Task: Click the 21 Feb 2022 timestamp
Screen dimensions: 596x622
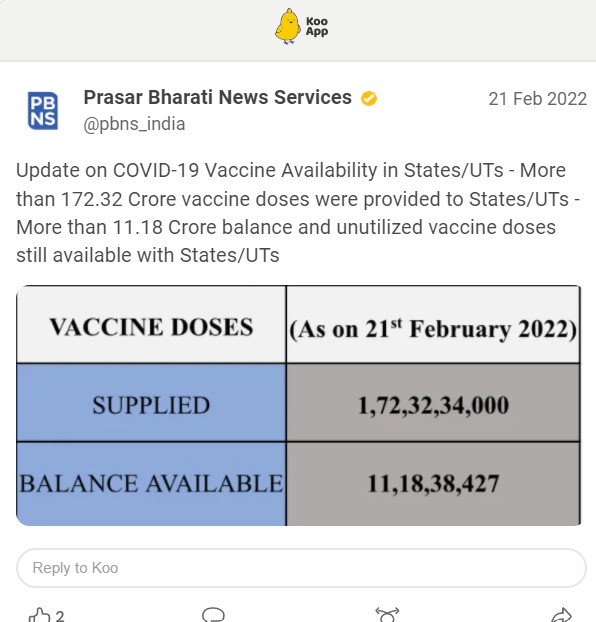Action: pyautogui.click(x=537, y=99)
